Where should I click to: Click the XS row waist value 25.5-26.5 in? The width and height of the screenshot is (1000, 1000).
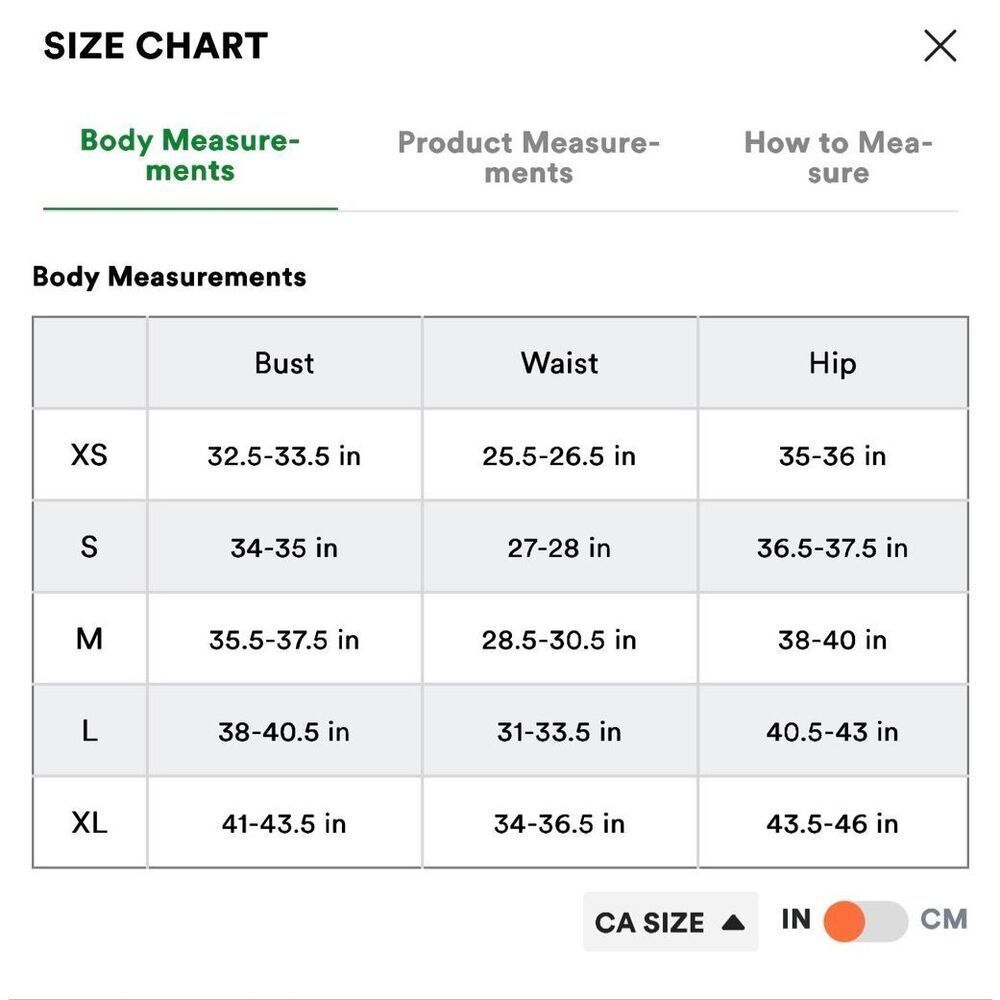click(x=559, y=456)
